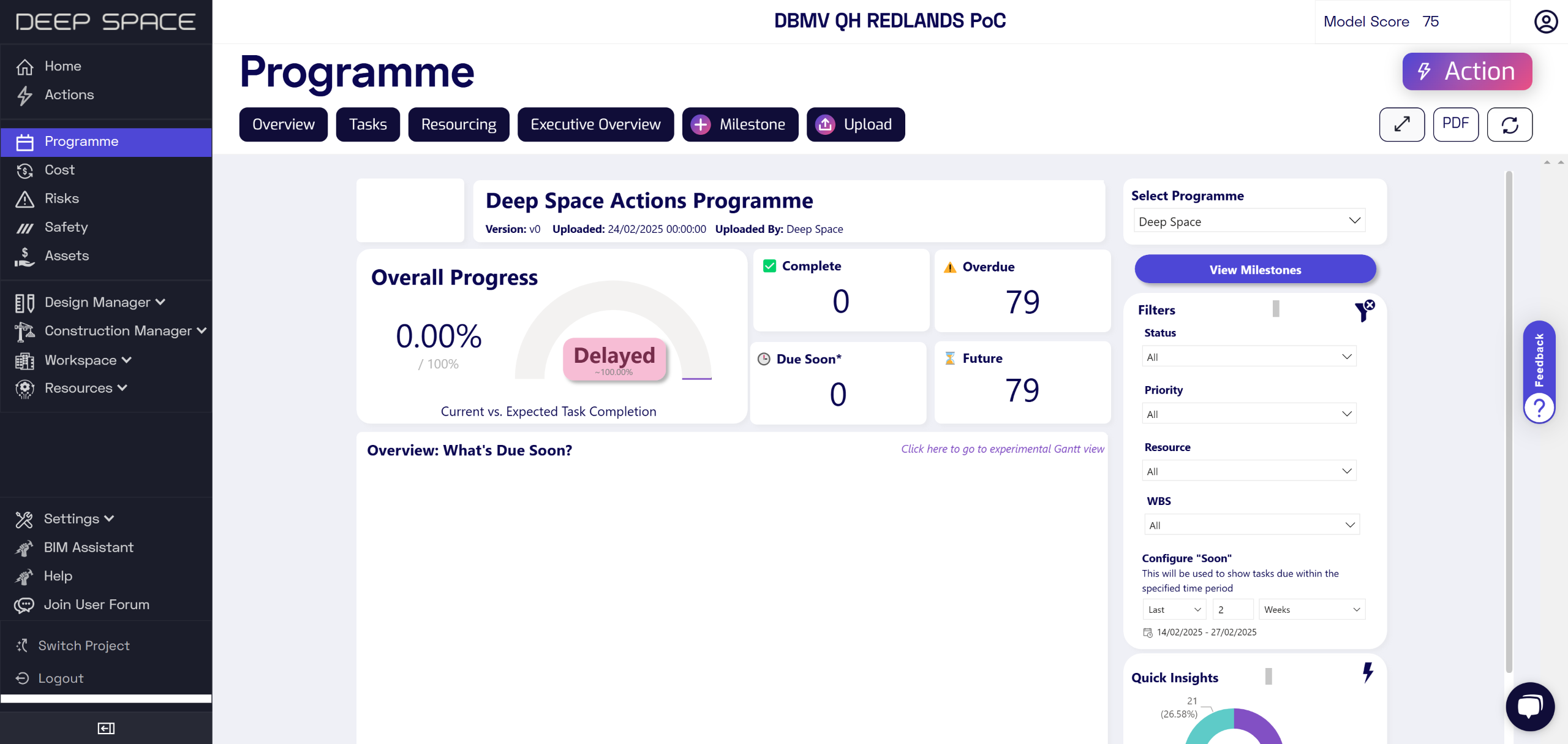1568x744 pixels.
Task: Toggle the Quick Insights panel handle
Action: 1268,676
